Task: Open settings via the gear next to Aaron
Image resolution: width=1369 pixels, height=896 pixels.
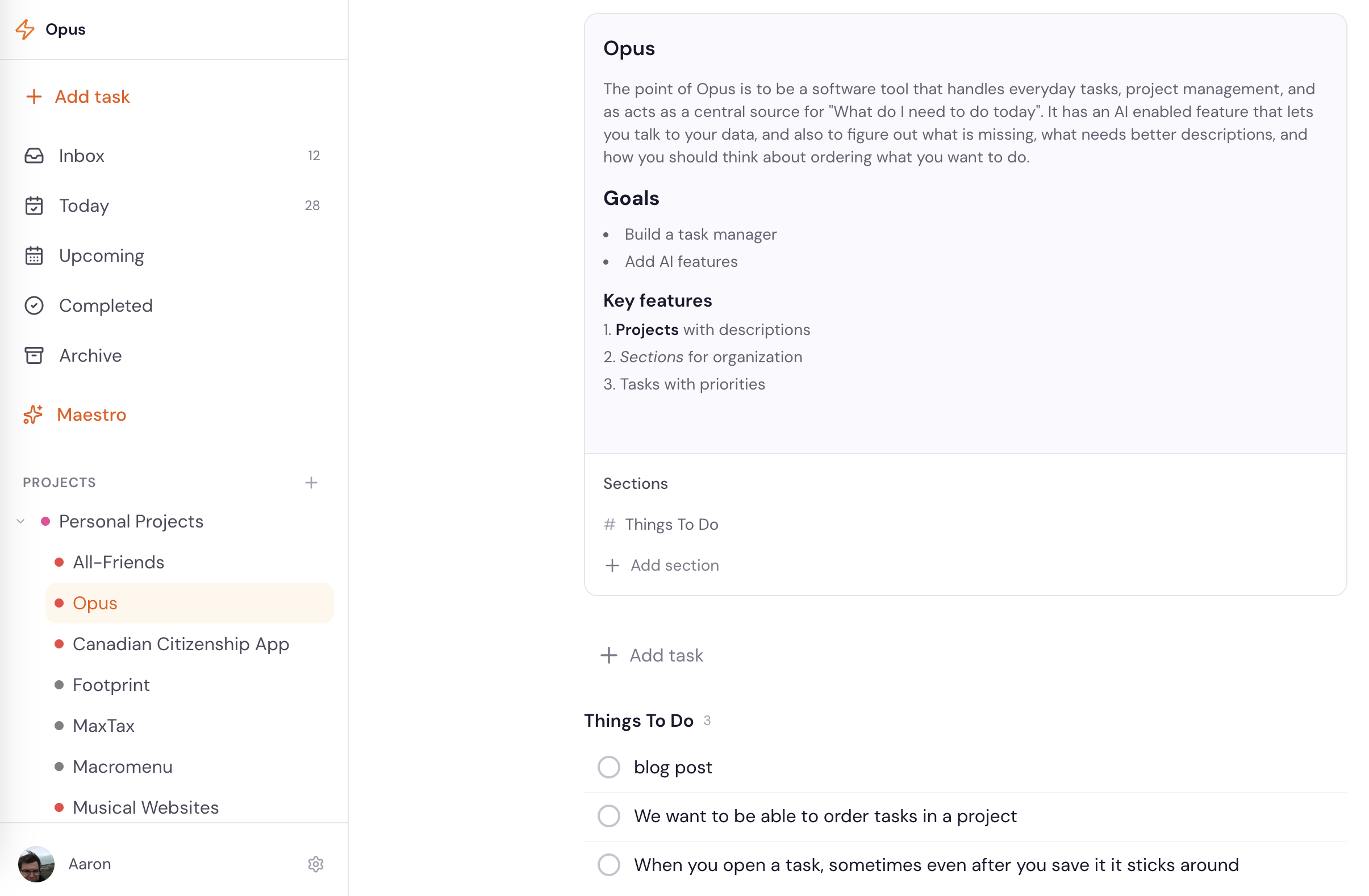Action: tap(316, 864)
